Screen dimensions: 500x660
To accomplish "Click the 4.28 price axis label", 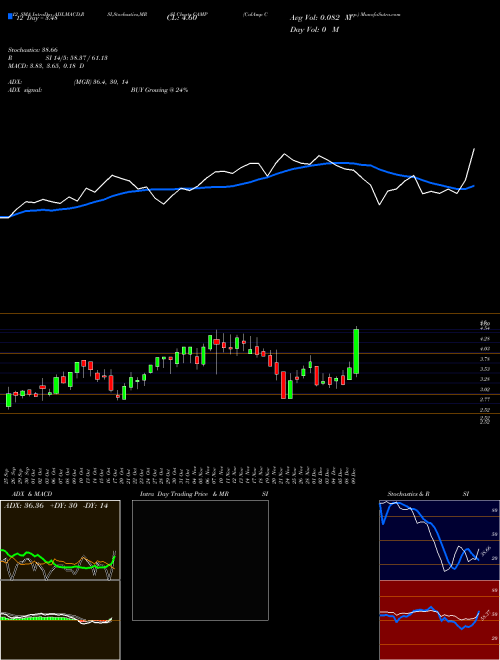I will 484,338.
